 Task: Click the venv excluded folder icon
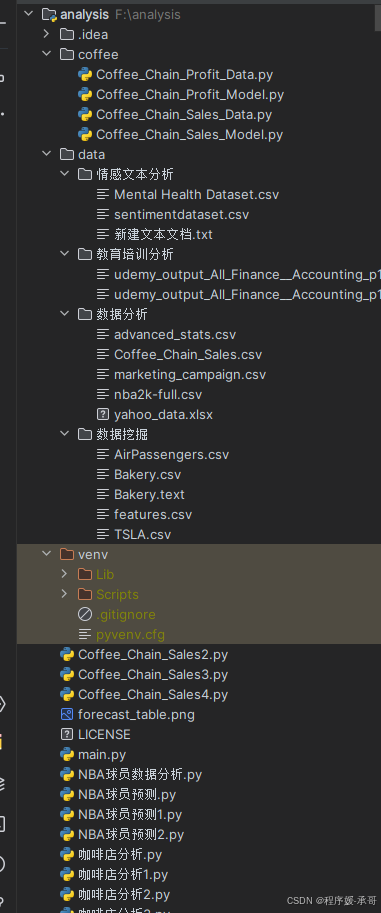(x=67, y=554)
